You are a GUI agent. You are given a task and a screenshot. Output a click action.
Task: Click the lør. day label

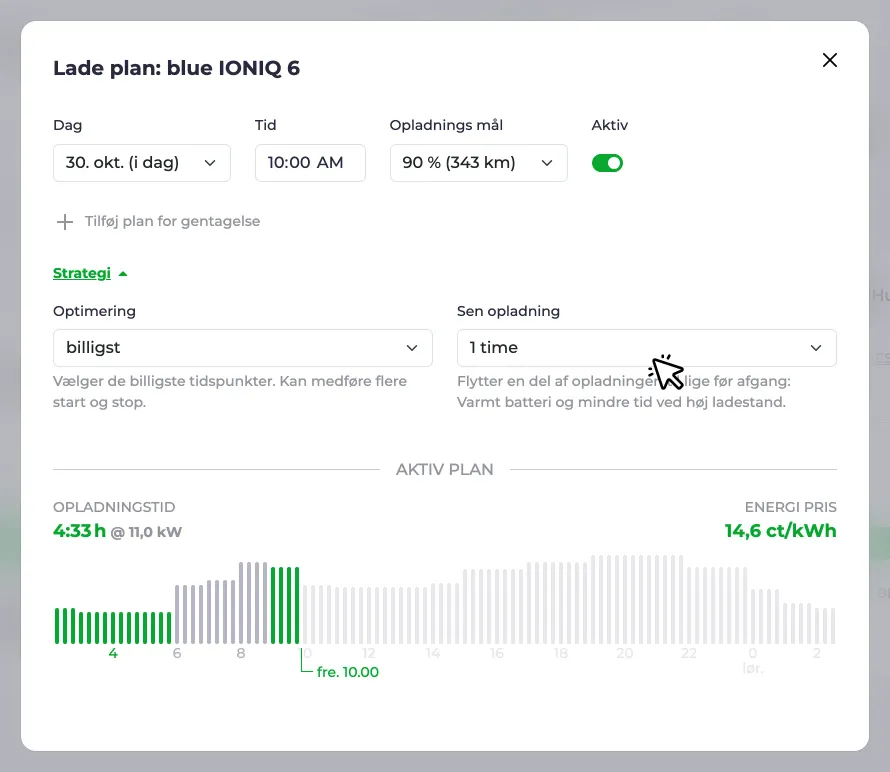pos(753,669)
